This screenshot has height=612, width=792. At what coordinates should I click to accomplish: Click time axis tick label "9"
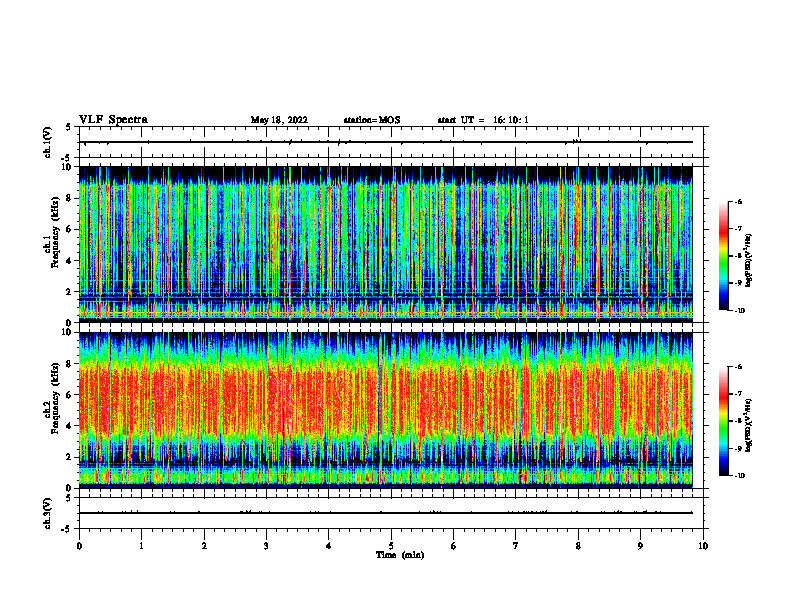[641, 546]
